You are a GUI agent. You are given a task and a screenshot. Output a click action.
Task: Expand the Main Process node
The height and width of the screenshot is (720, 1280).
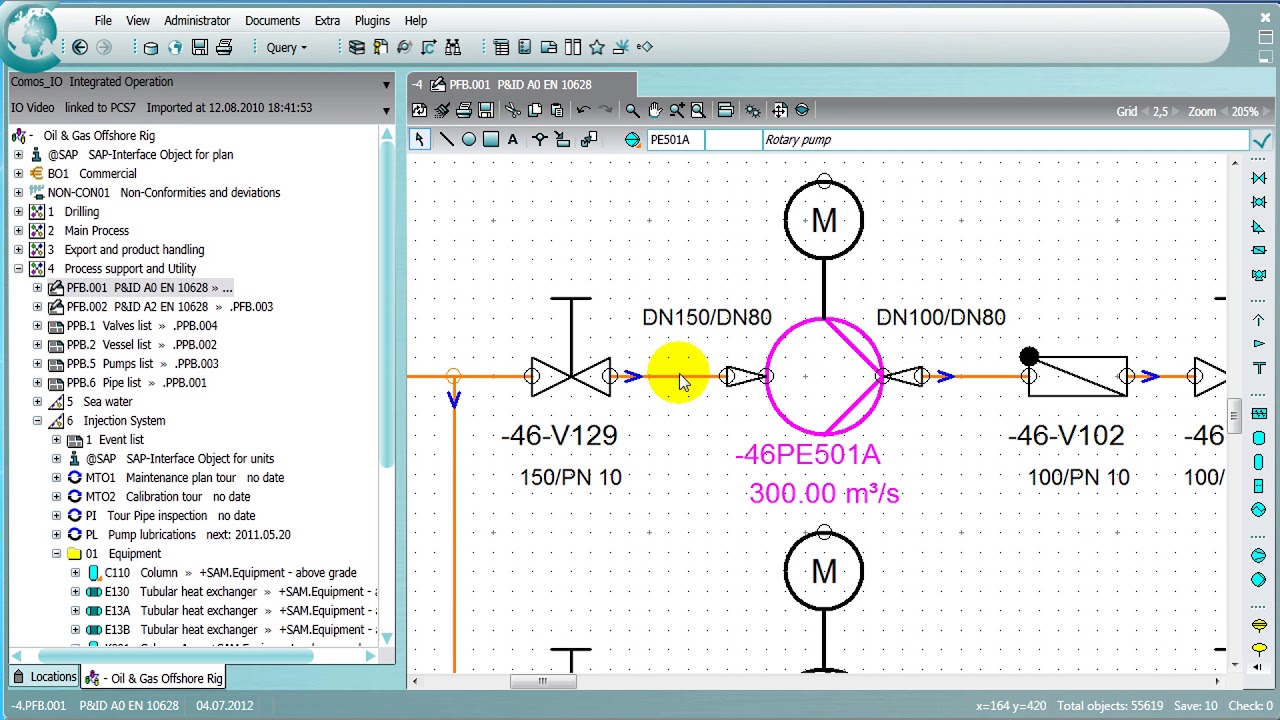pyautogui.click(x=18, y=231)
